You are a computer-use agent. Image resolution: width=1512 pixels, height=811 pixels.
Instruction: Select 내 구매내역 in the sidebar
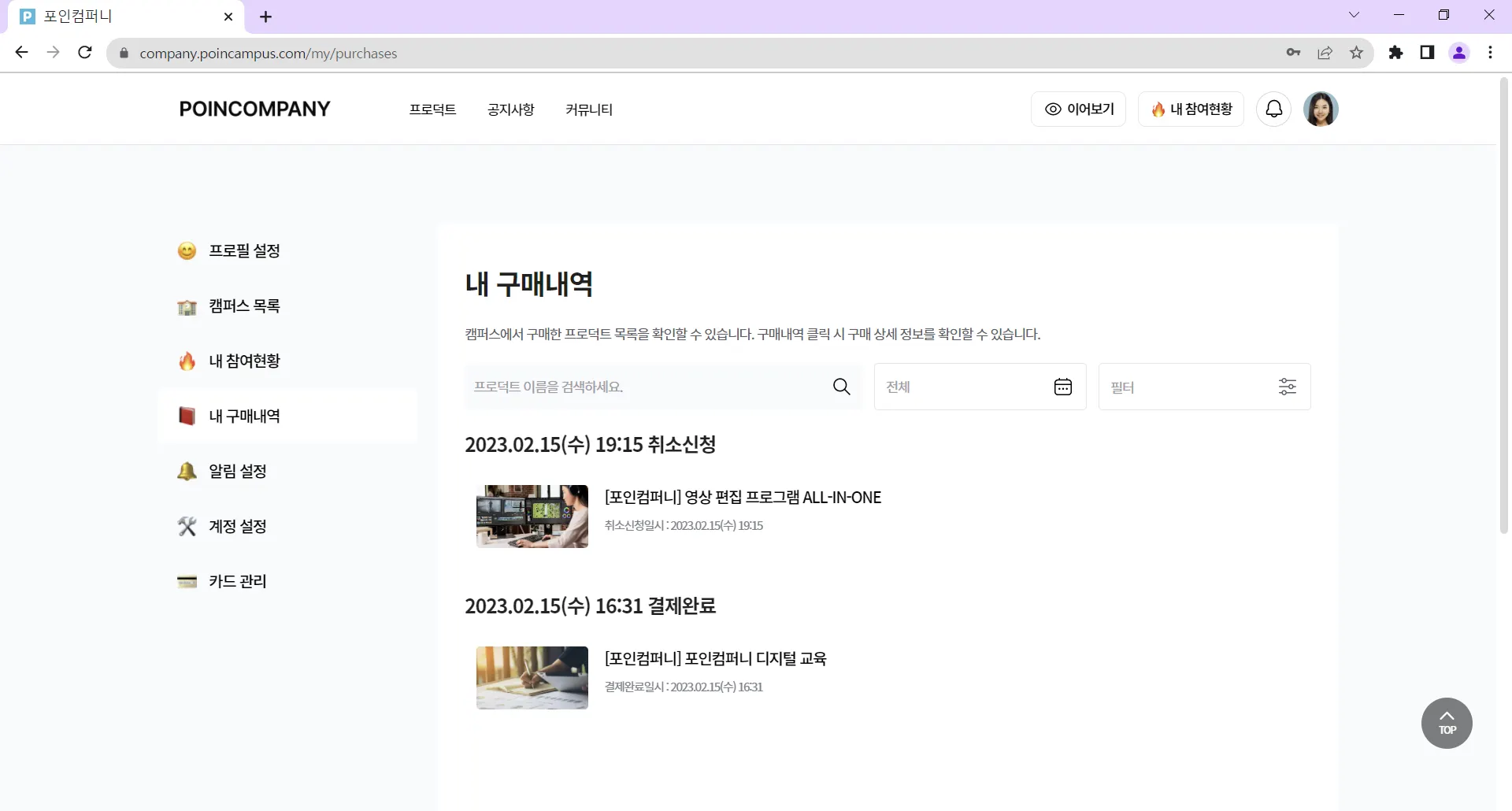[287, 416]
